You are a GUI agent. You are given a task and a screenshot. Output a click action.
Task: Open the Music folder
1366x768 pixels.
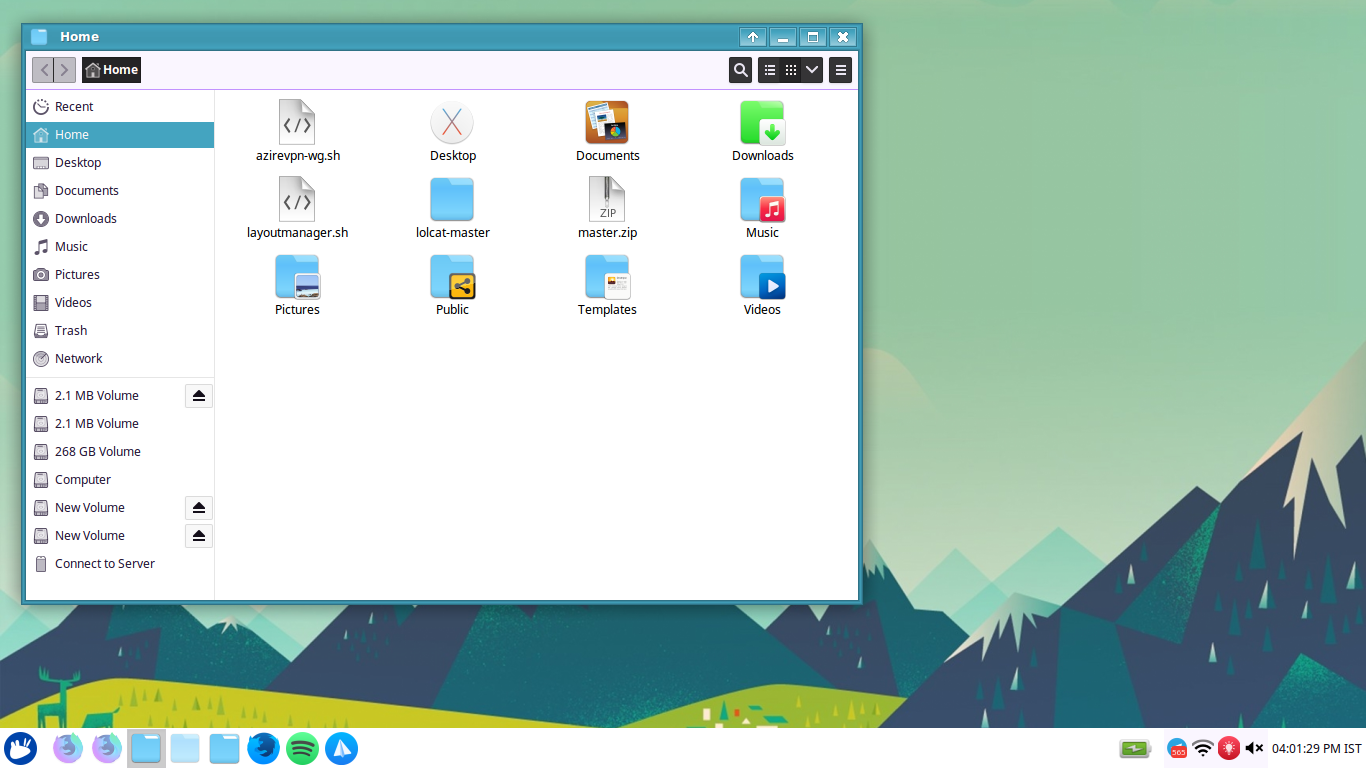click(762, 201)
